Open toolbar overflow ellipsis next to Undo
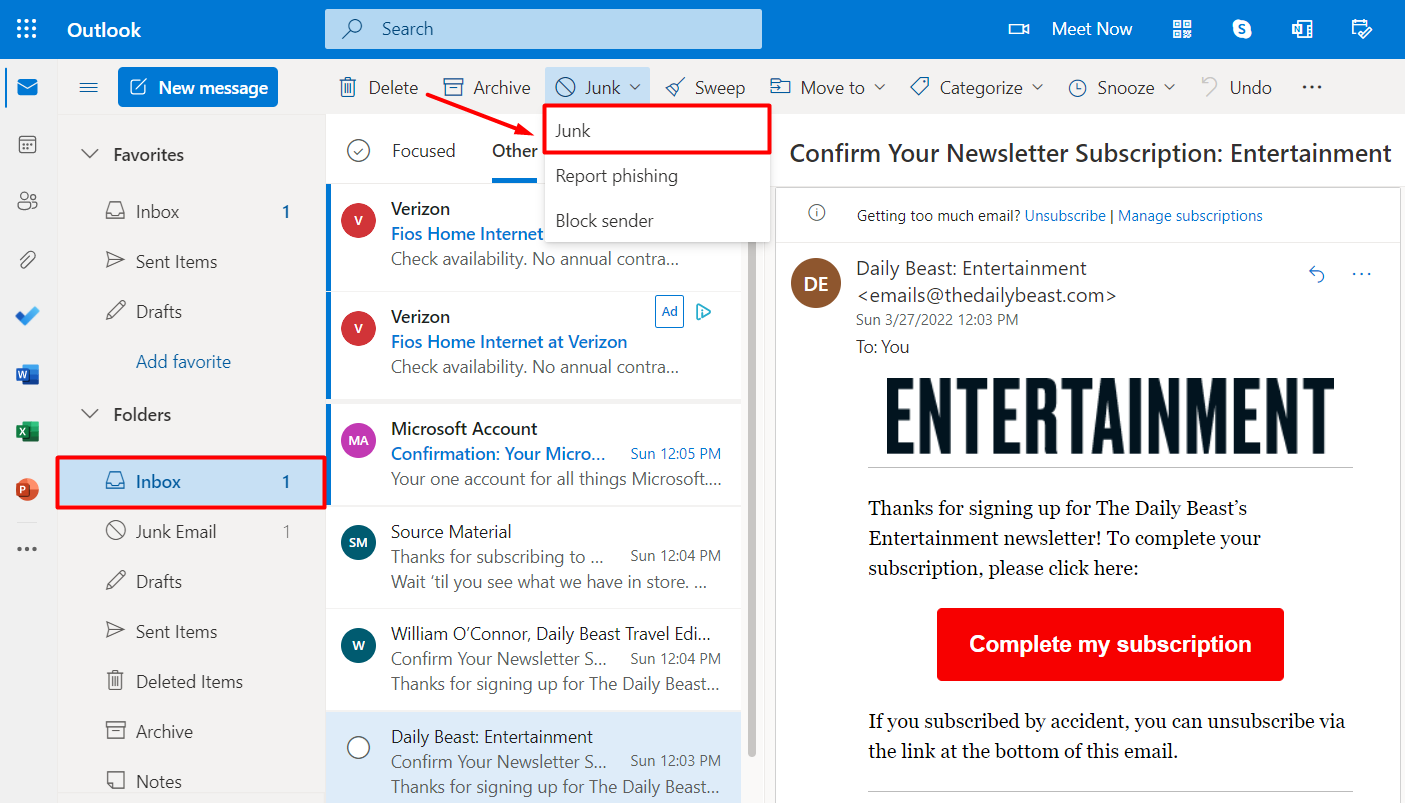Image resolution: width=1405 pixels, height=803 pixels. coord(1312,87)
